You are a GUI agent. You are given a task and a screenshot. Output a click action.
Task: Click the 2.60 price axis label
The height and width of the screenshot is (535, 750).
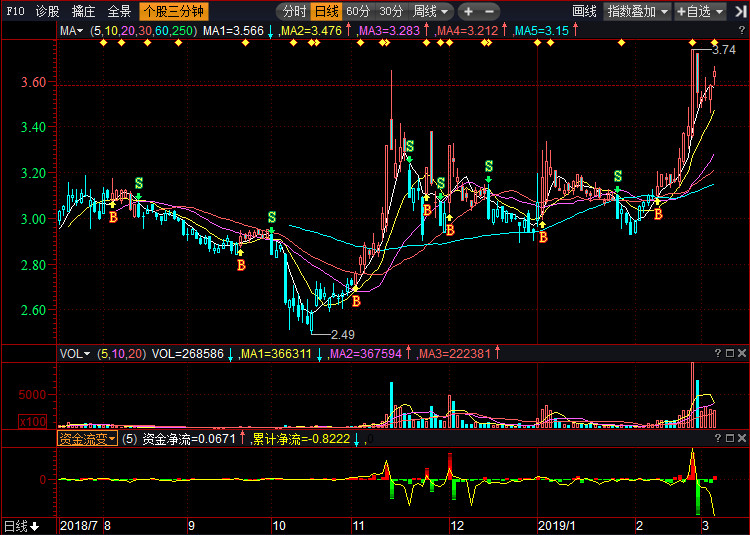coord(33,310)
